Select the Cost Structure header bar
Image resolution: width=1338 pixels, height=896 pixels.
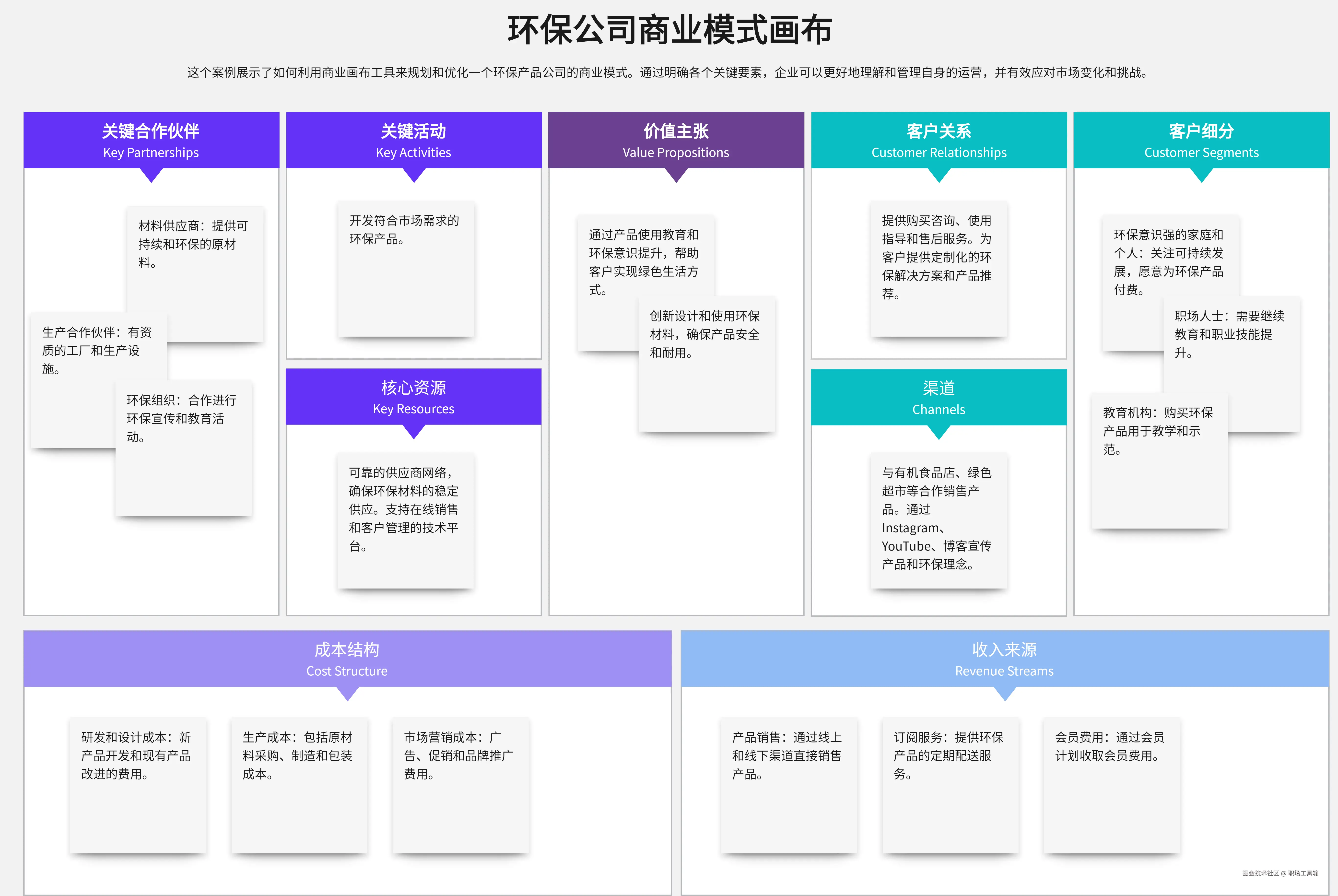click(x=347, y=659)
